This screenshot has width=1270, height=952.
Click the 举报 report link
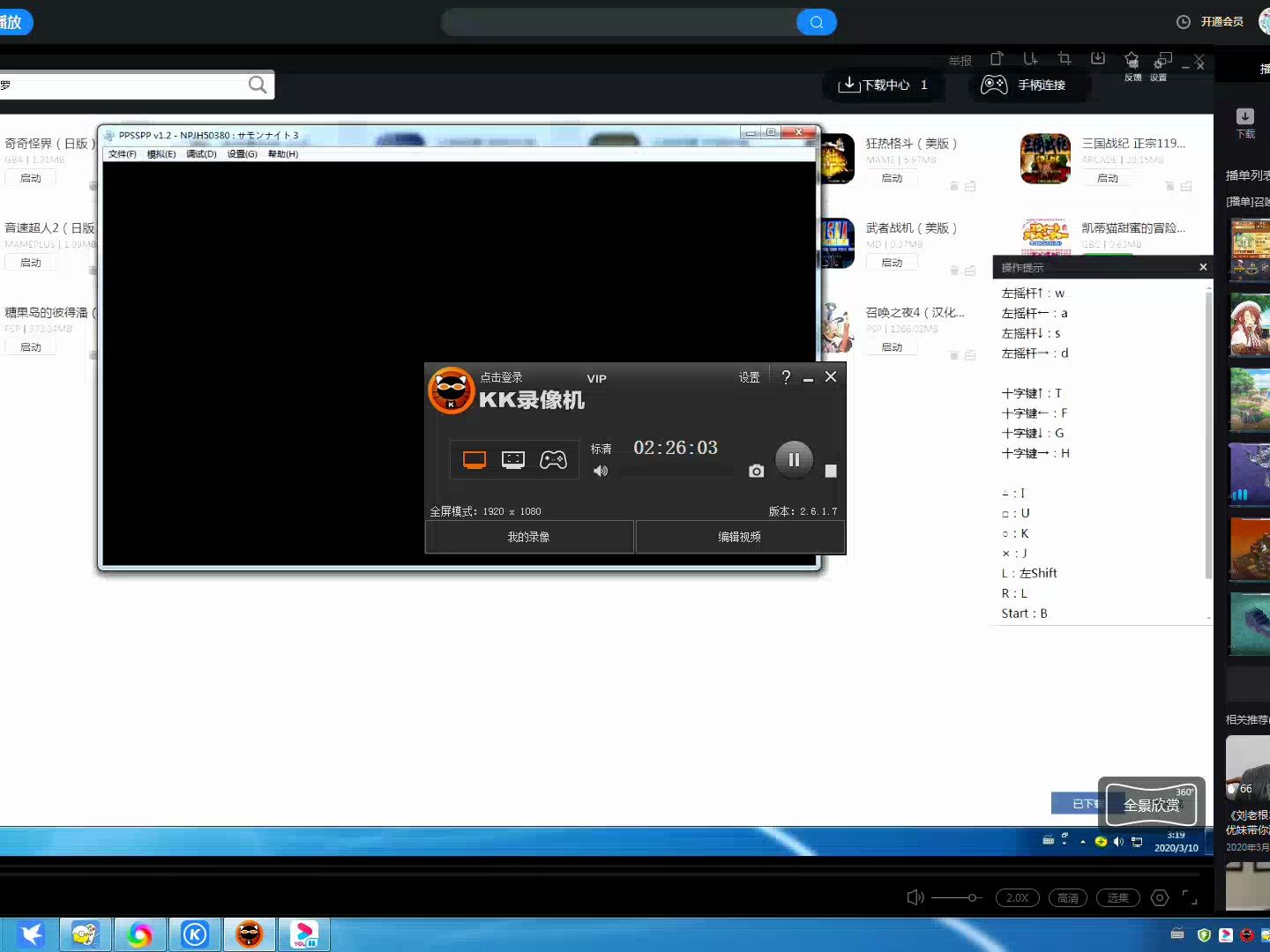click(960, 61)
